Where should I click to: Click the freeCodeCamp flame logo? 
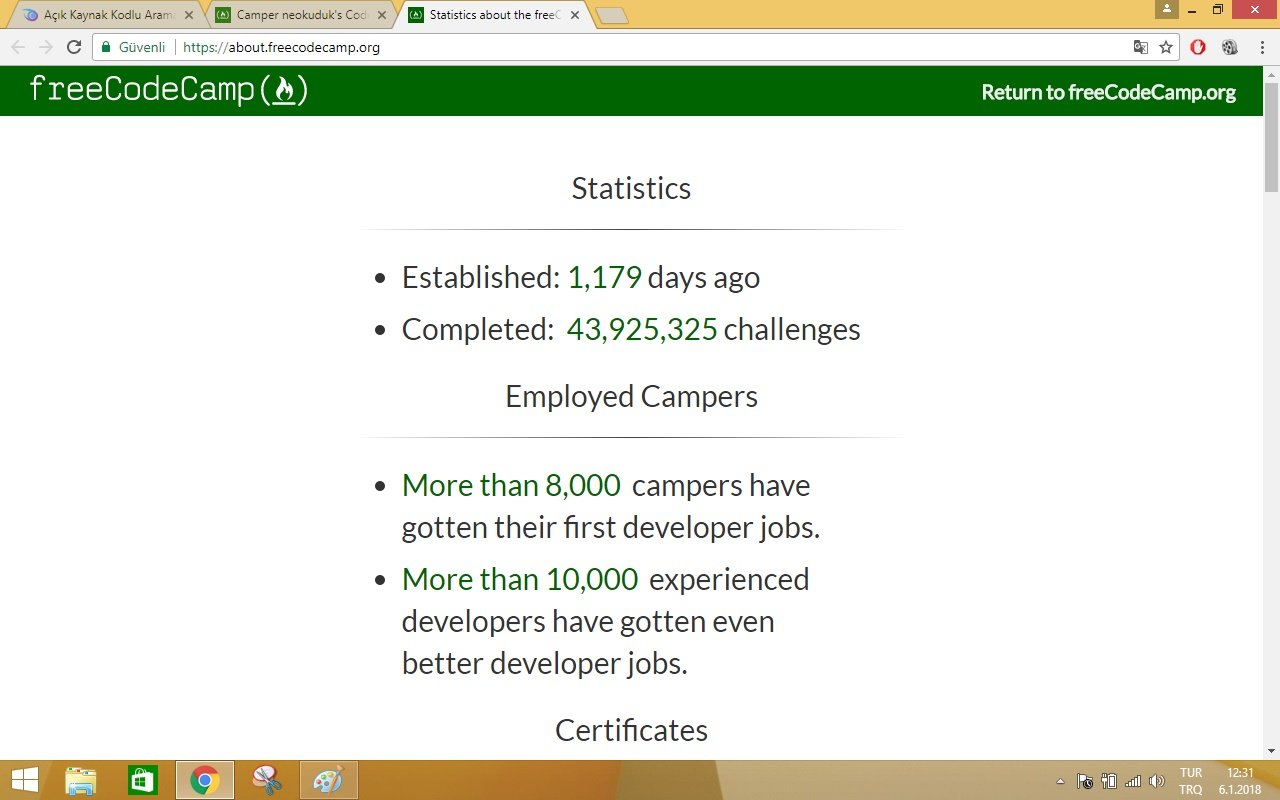[x=169, y=90]
